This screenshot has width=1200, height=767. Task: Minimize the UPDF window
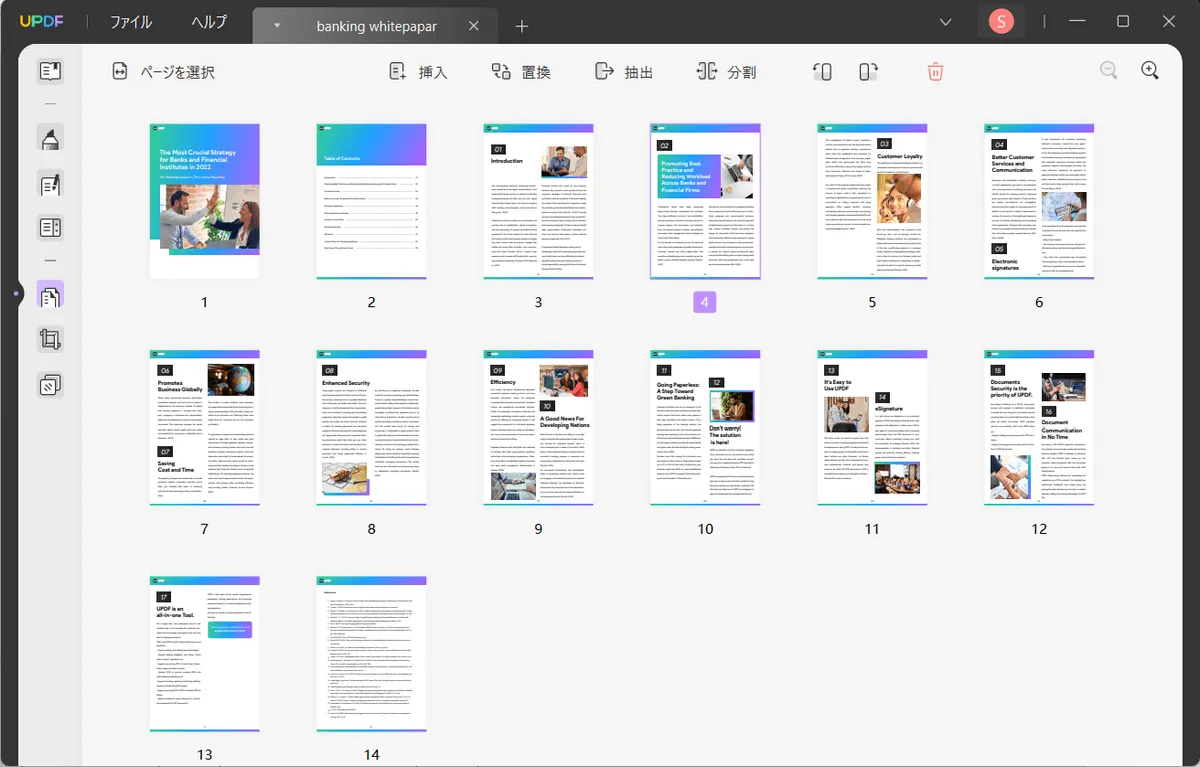[1077, 21]
